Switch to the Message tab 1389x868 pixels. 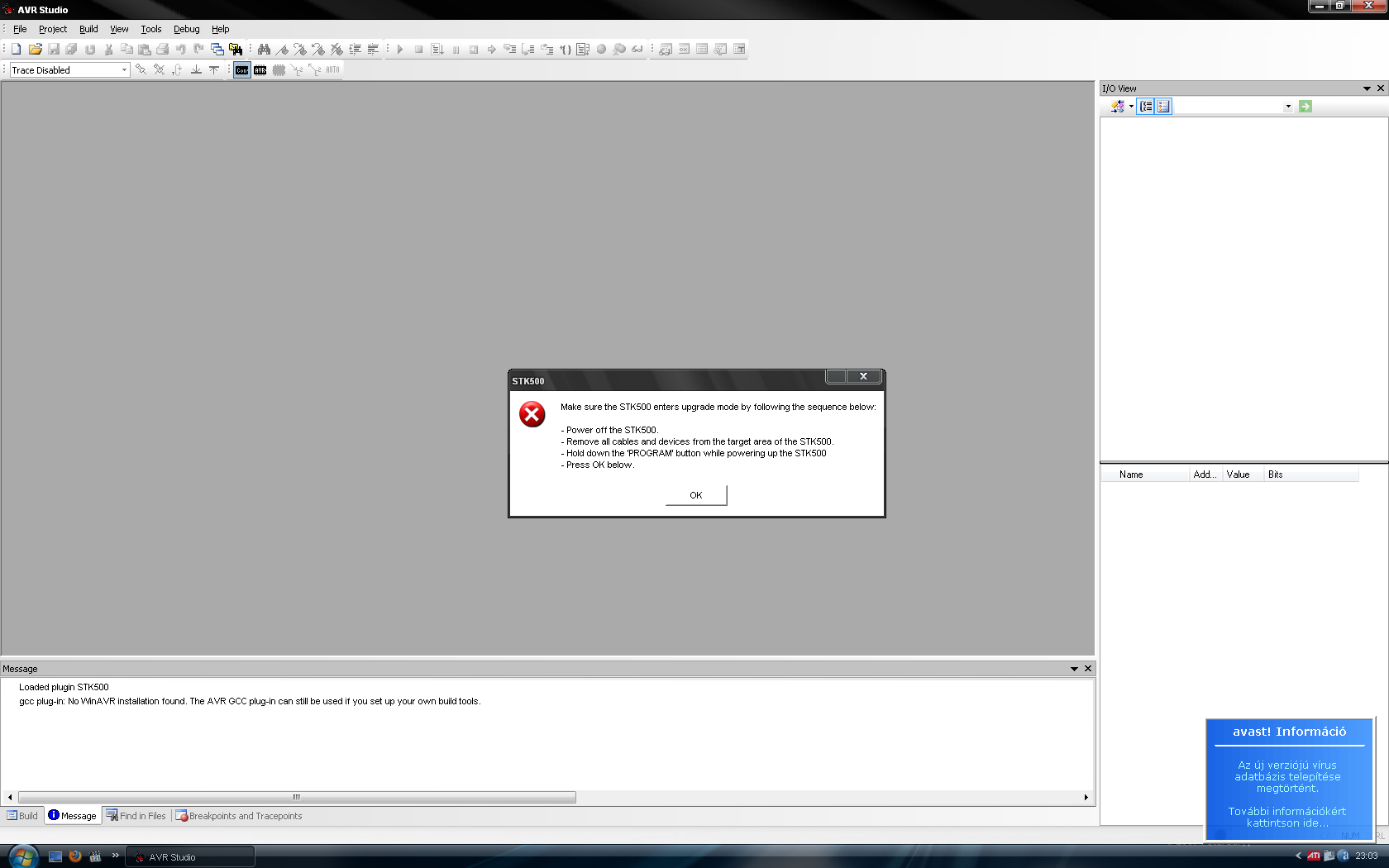(x=72, y=816)
